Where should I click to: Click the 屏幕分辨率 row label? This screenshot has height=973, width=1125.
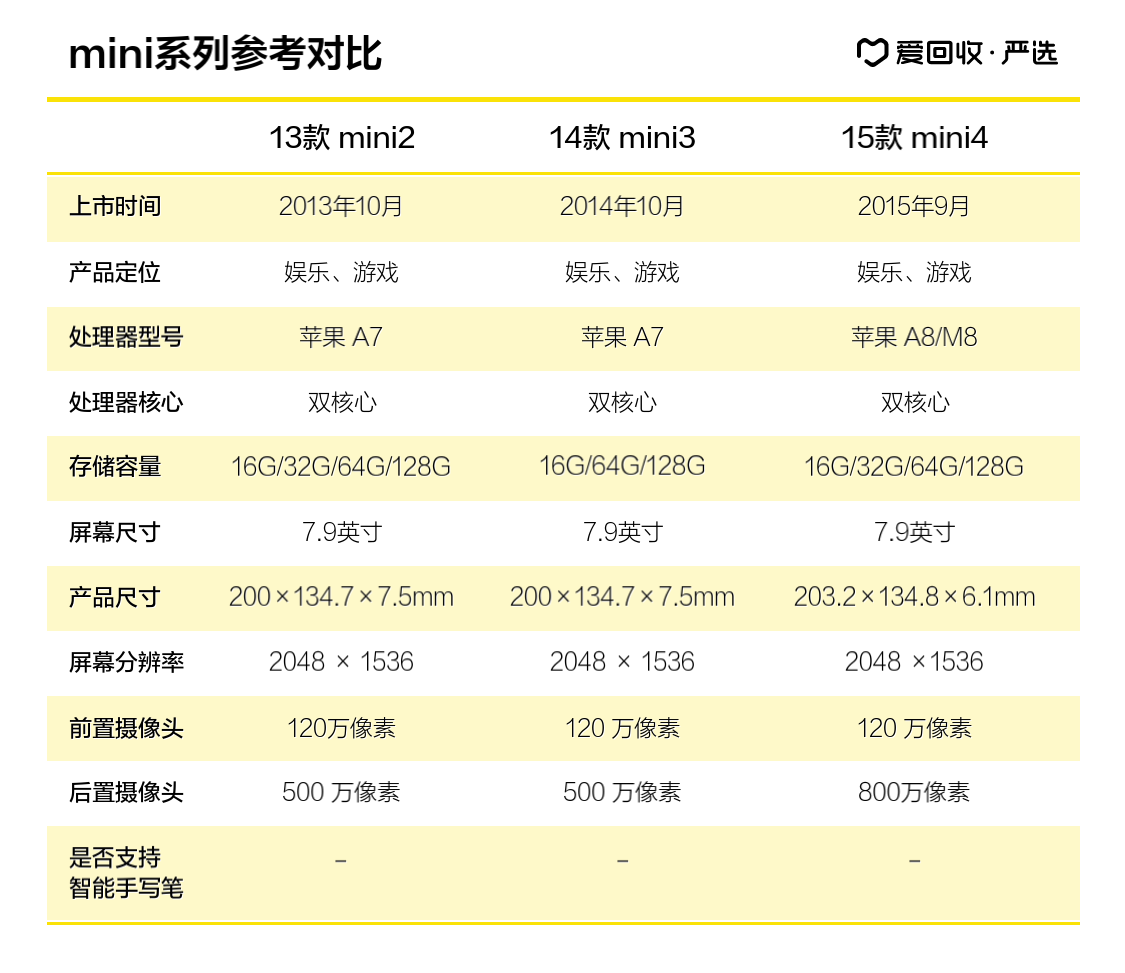coord(126,663)
